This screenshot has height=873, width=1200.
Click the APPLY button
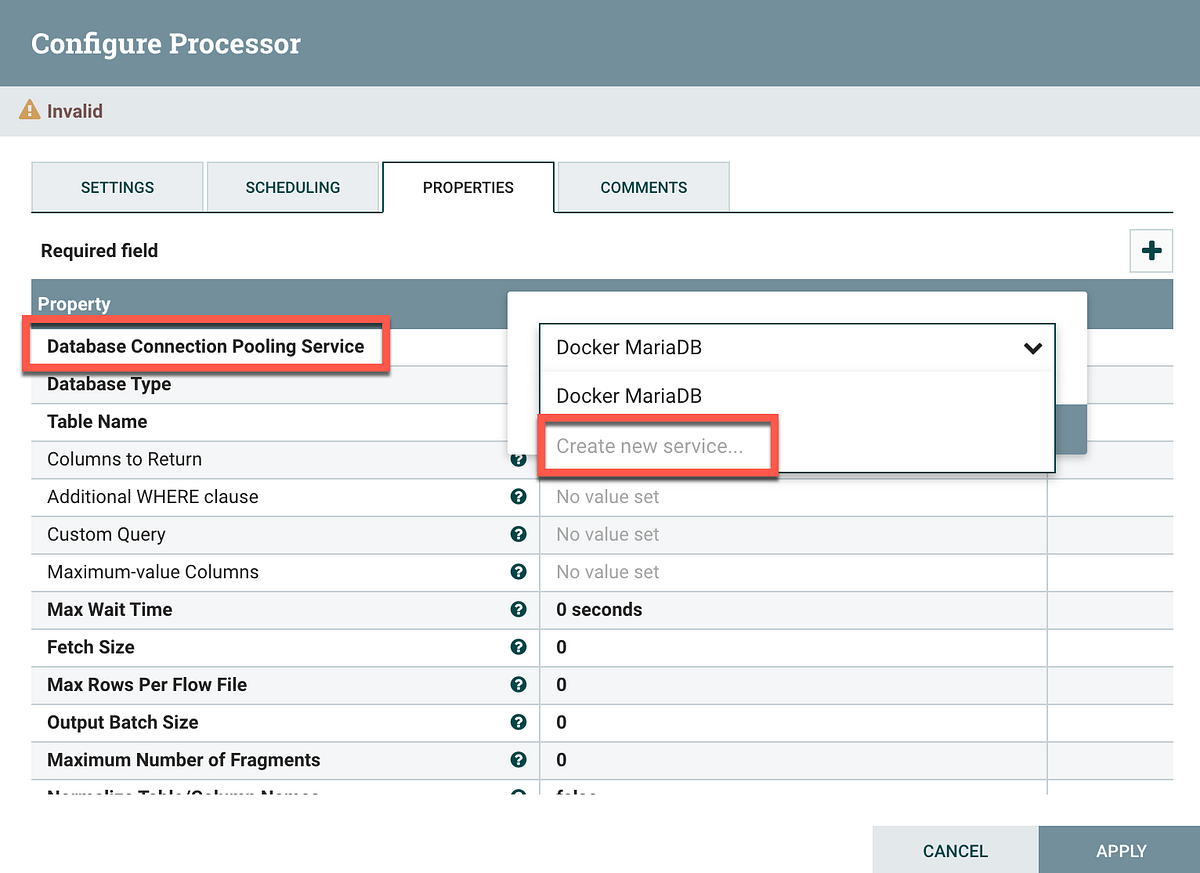pos(1122,850)
